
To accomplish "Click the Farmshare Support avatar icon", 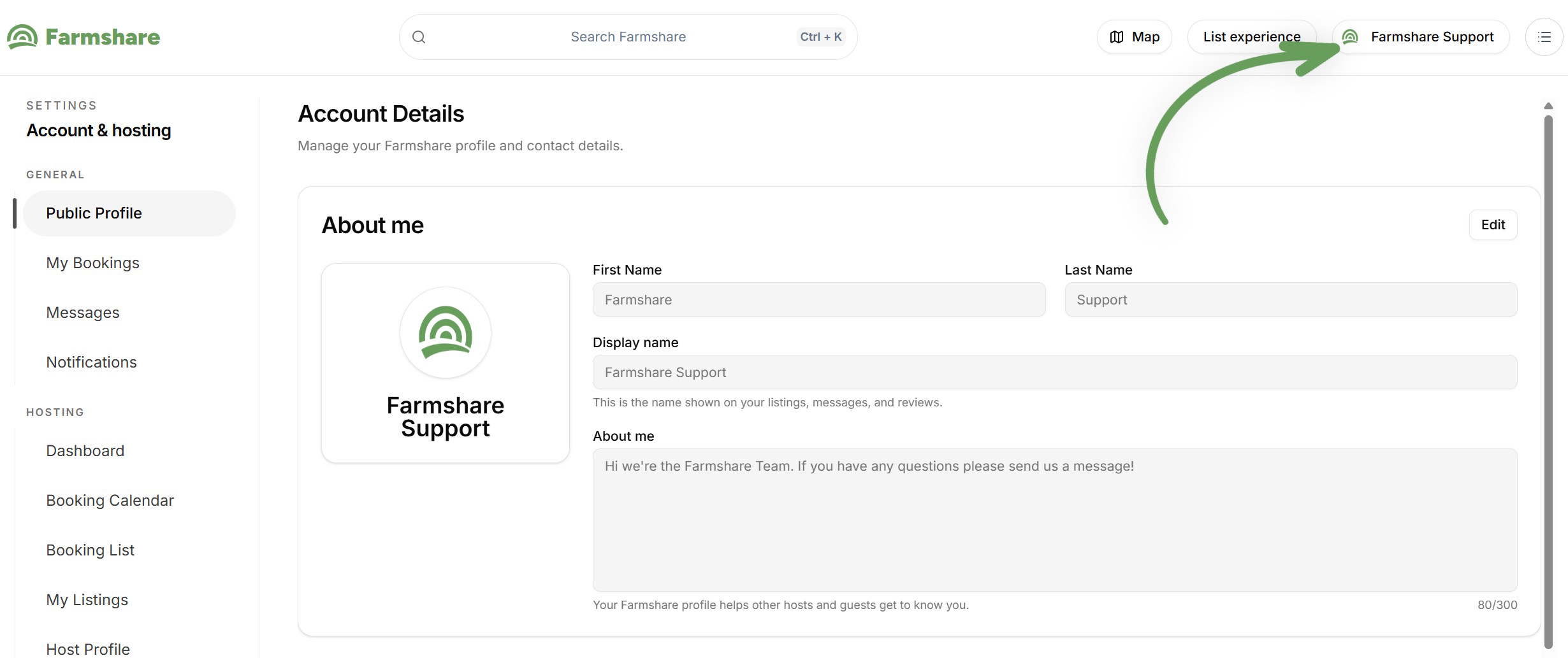I will (x=1350, y=37).
